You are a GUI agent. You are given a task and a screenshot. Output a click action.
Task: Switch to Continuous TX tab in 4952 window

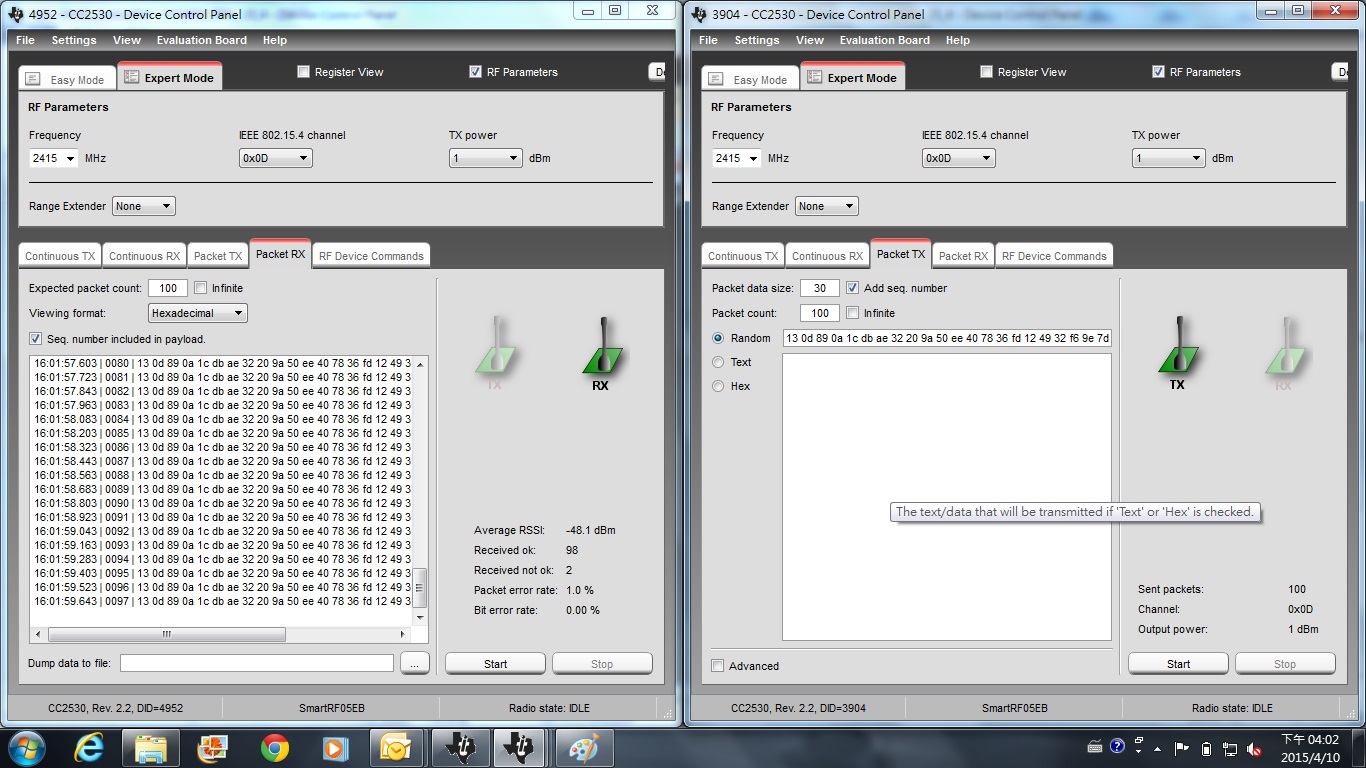[60, 256]
